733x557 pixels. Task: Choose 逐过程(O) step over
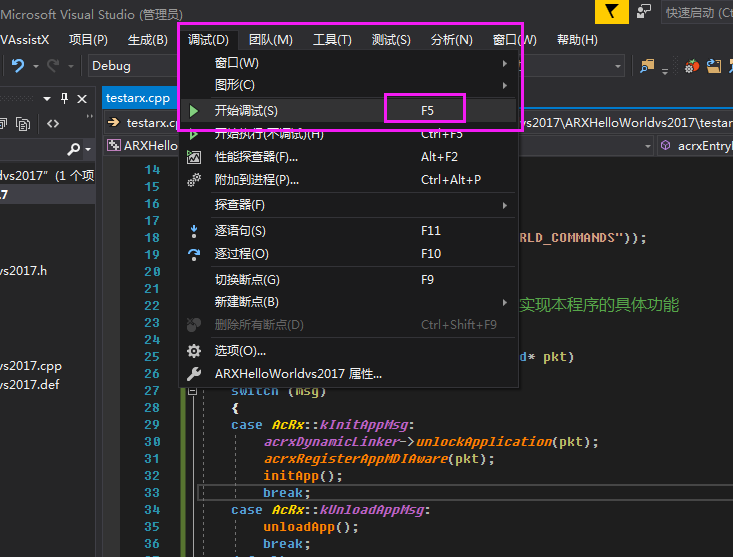[x=349, y=254]
